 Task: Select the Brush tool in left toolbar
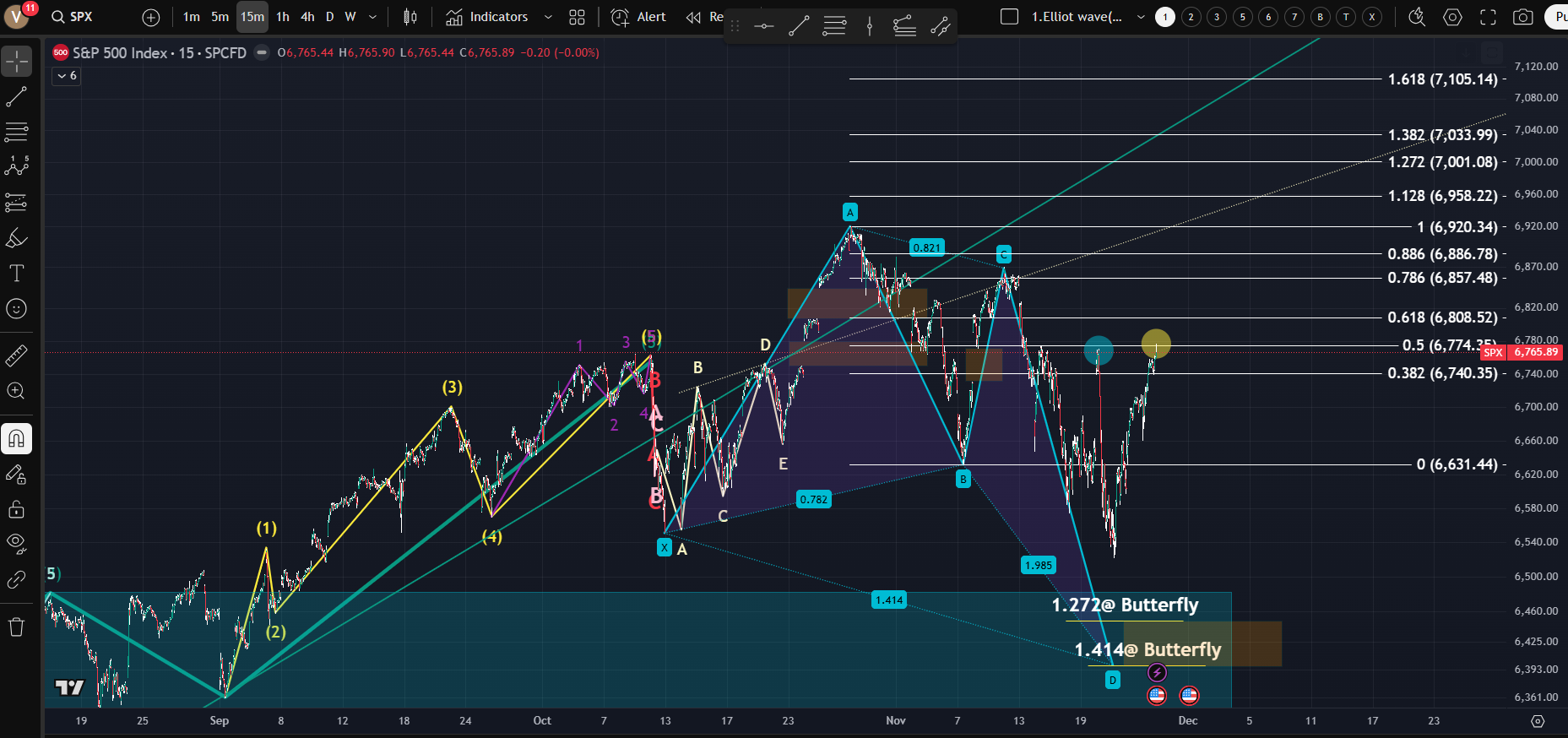click(16, 238)
